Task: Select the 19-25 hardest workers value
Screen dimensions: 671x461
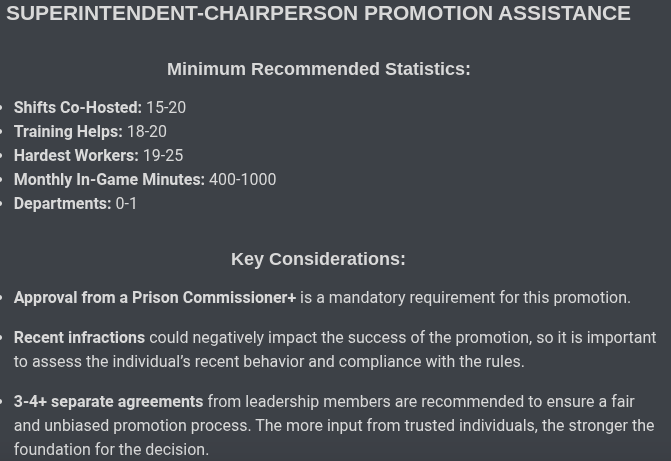Action: pyautogui.click(x=163, y=155)
